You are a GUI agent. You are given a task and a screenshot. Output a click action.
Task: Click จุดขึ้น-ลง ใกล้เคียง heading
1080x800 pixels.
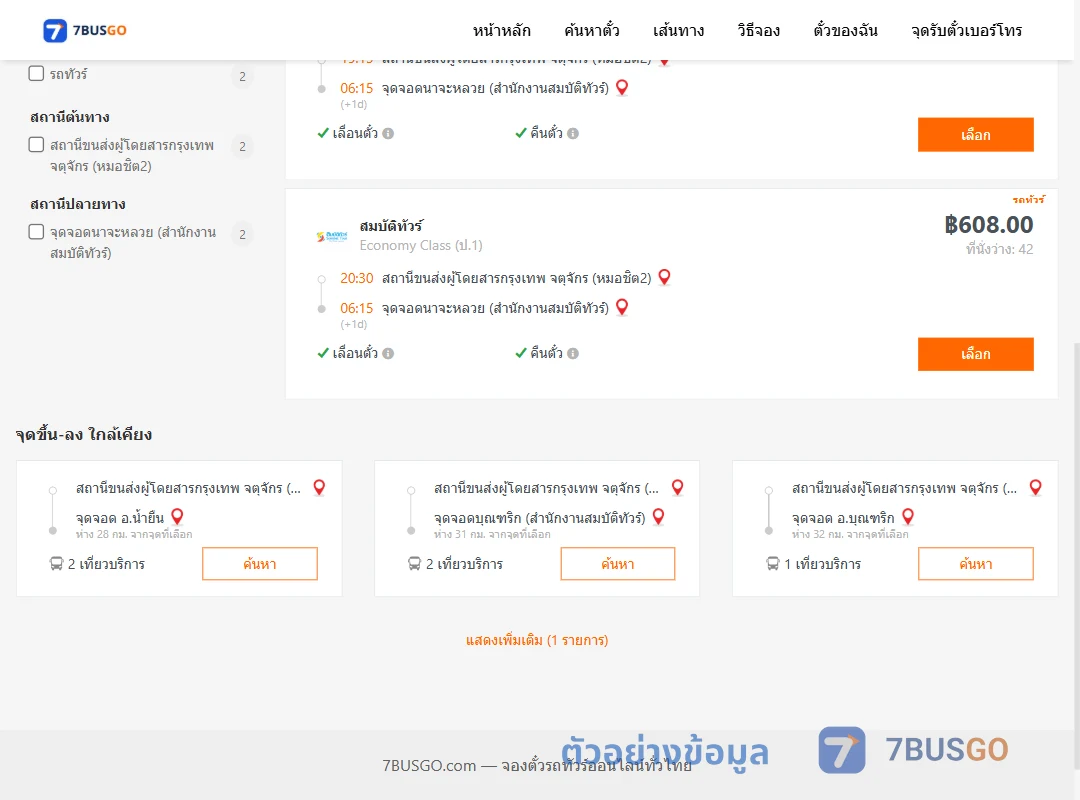[84, 434]
